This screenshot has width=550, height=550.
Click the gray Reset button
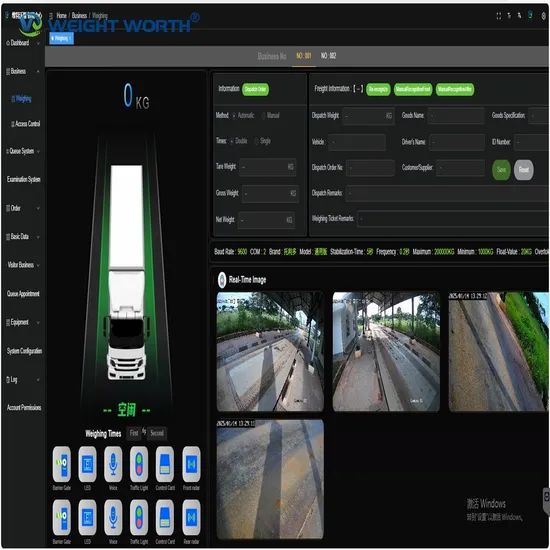coord(524,170)
